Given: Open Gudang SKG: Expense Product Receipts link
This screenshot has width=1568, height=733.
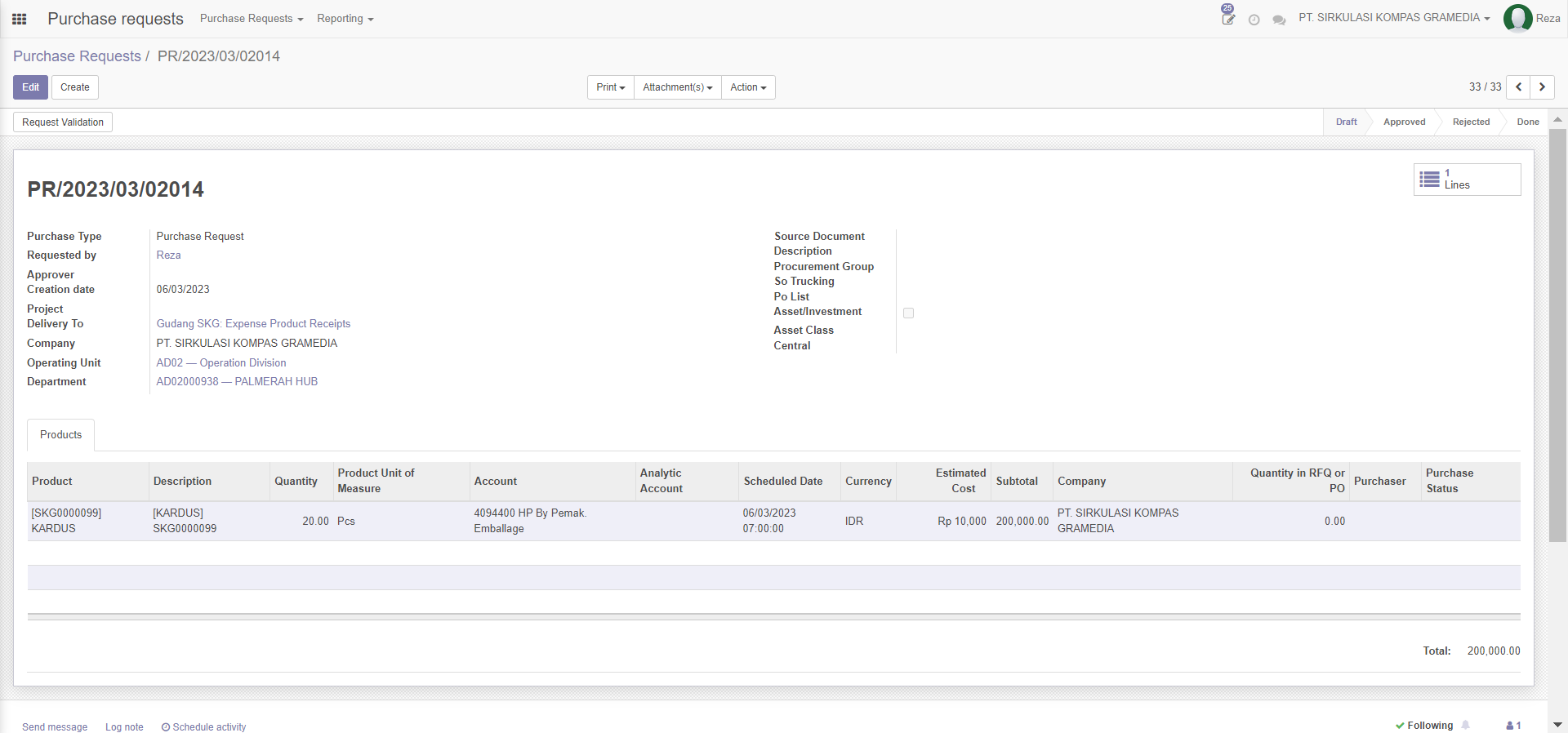Looking at the screenshot, I should pyautogui.click(x=253, y=324).
